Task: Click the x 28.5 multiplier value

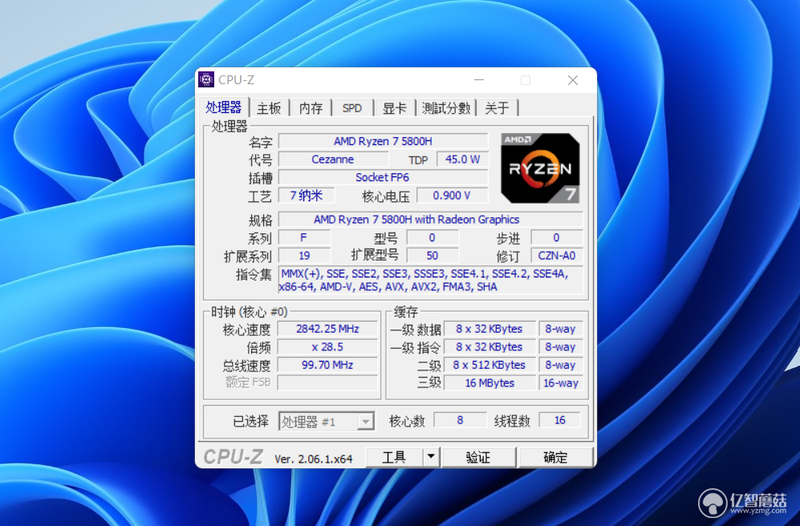Action: click(x=328, y=347)
